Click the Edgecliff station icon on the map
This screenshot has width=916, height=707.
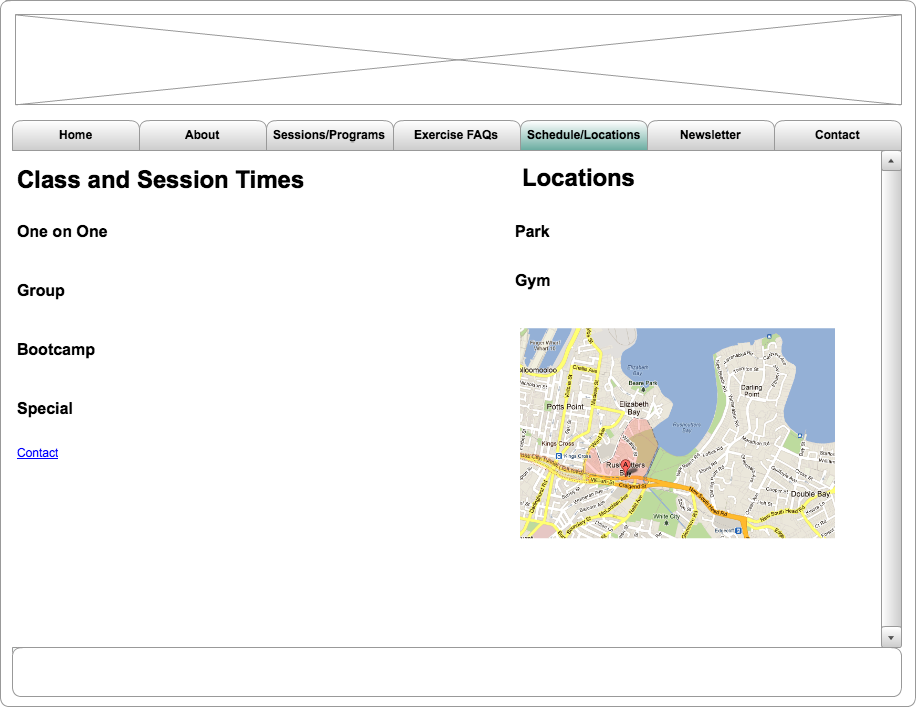click(737, 529)
